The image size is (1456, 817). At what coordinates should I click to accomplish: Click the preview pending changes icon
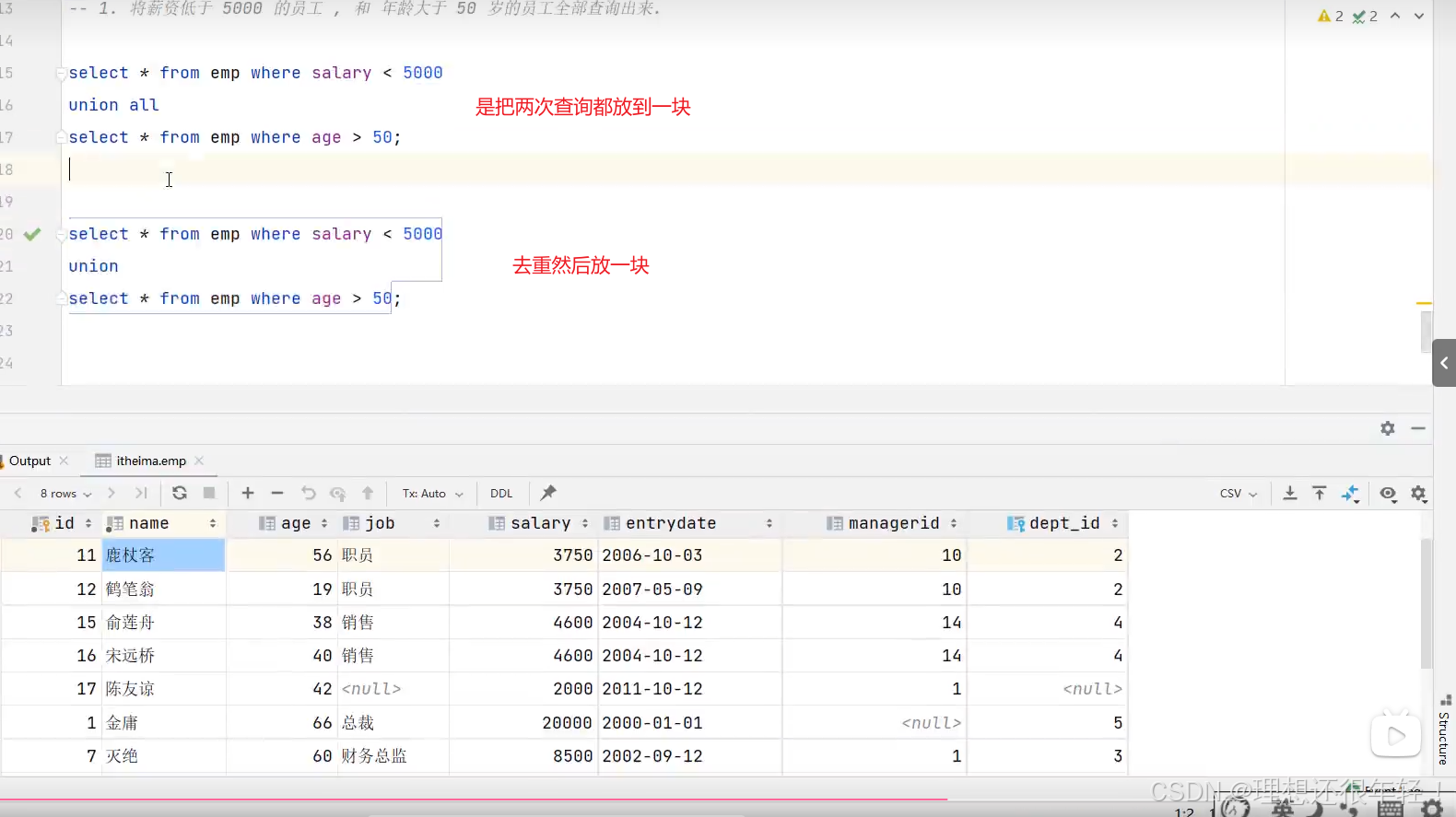(x=338, y=493)
